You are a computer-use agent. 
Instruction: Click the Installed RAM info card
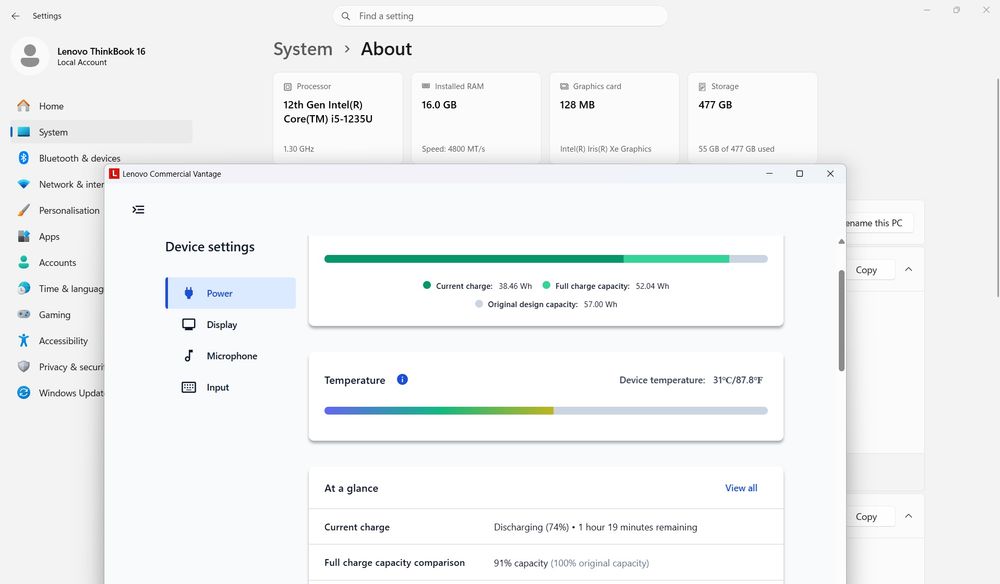[x=476, y=118]
